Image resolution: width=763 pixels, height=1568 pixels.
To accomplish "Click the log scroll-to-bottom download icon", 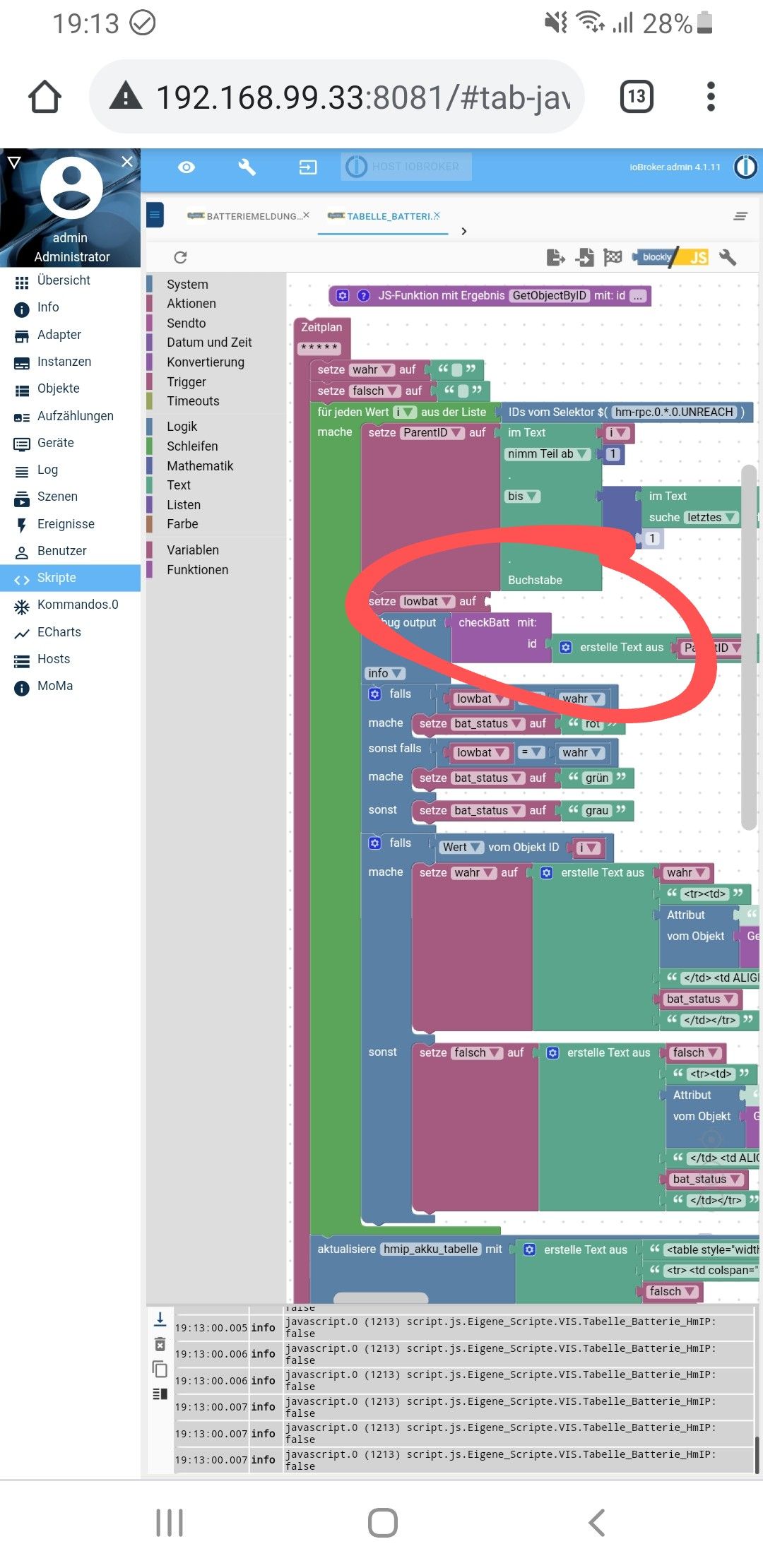I will coord(160,1319).
